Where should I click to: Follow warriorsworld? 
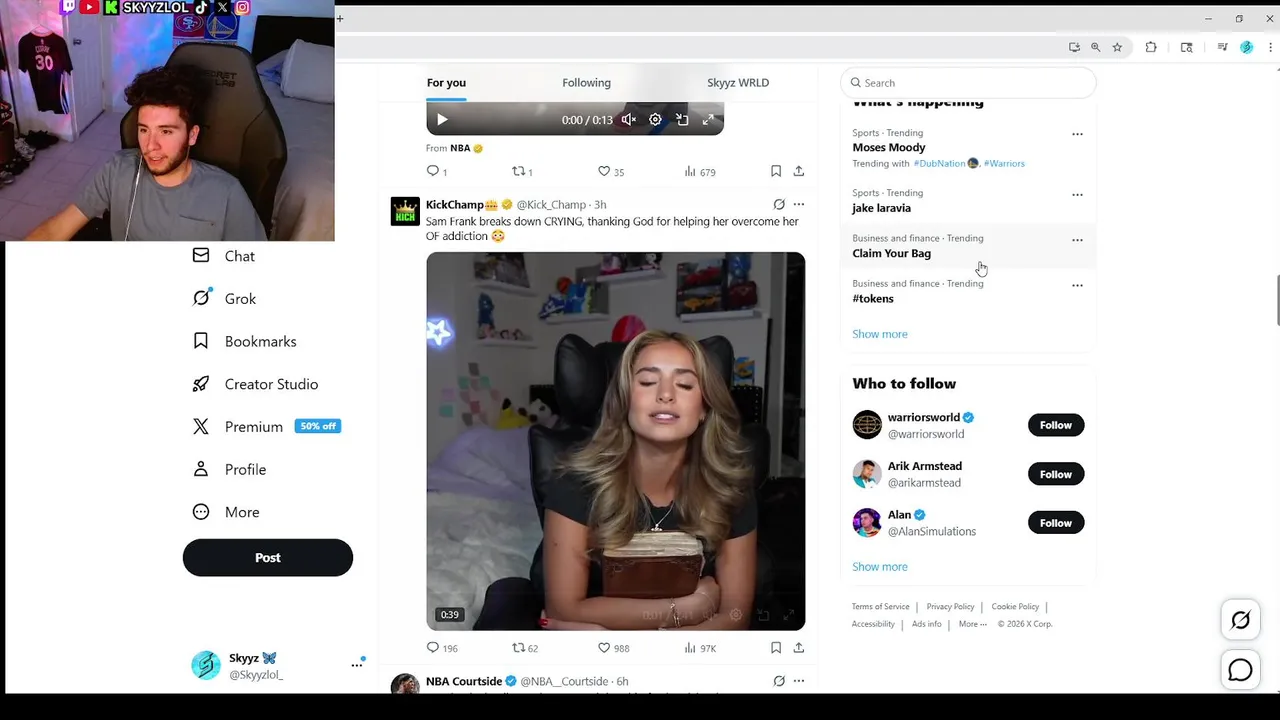tap(1056, 425)
